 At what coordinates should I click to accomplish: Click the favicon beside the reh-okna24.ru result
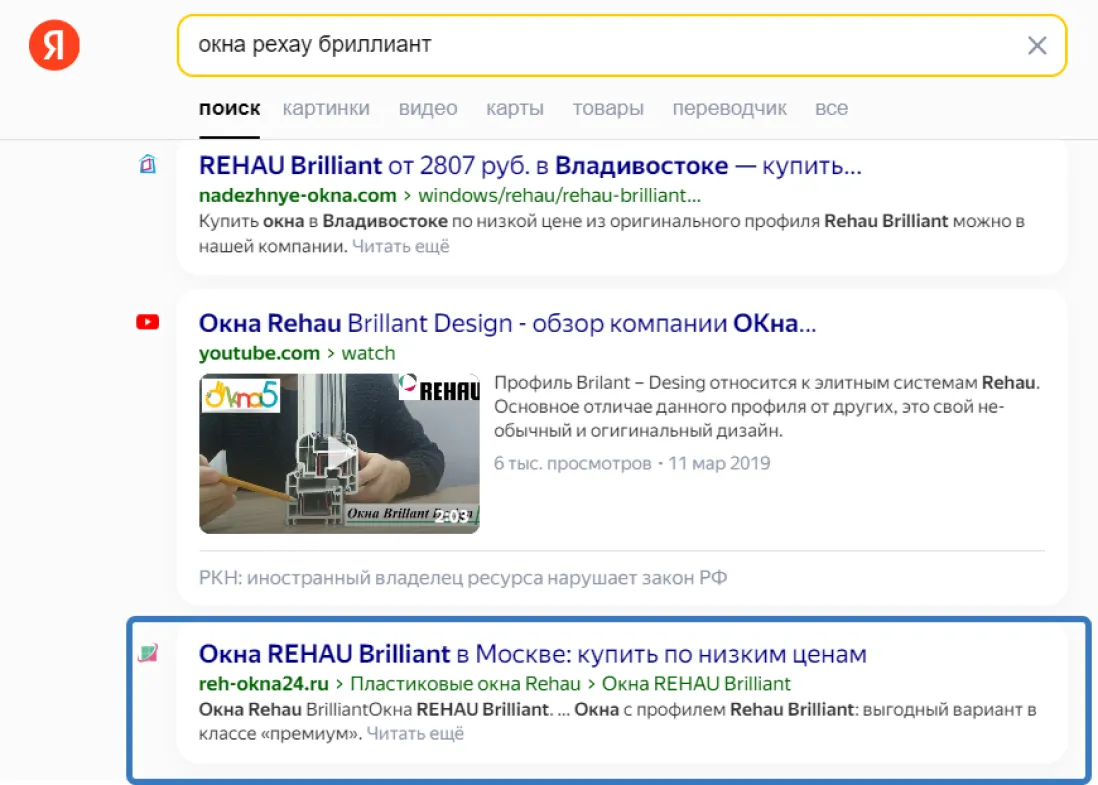click(146, 650)
